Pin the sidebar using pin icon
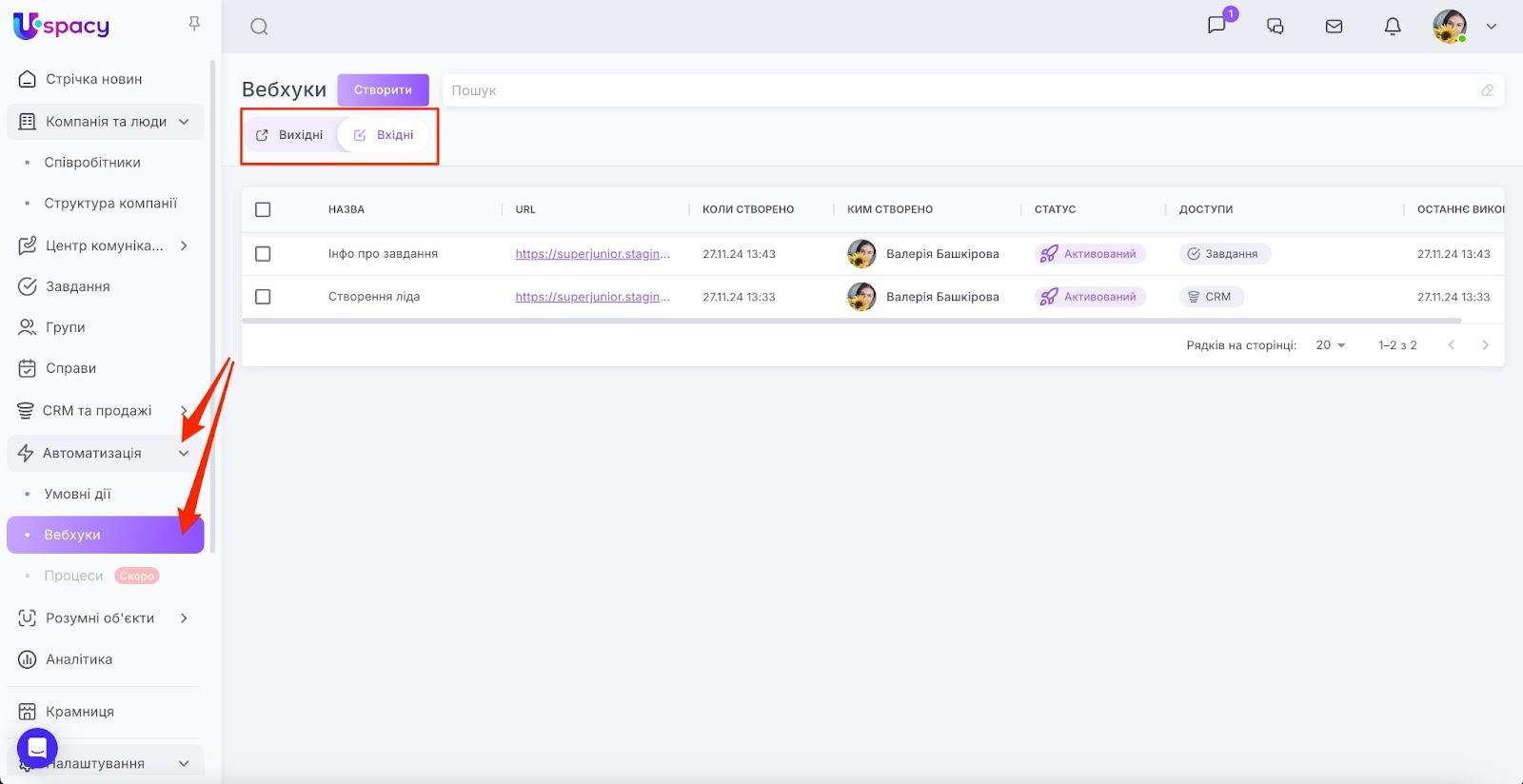Screen dimensions: 1523x784 coord(194,24)
